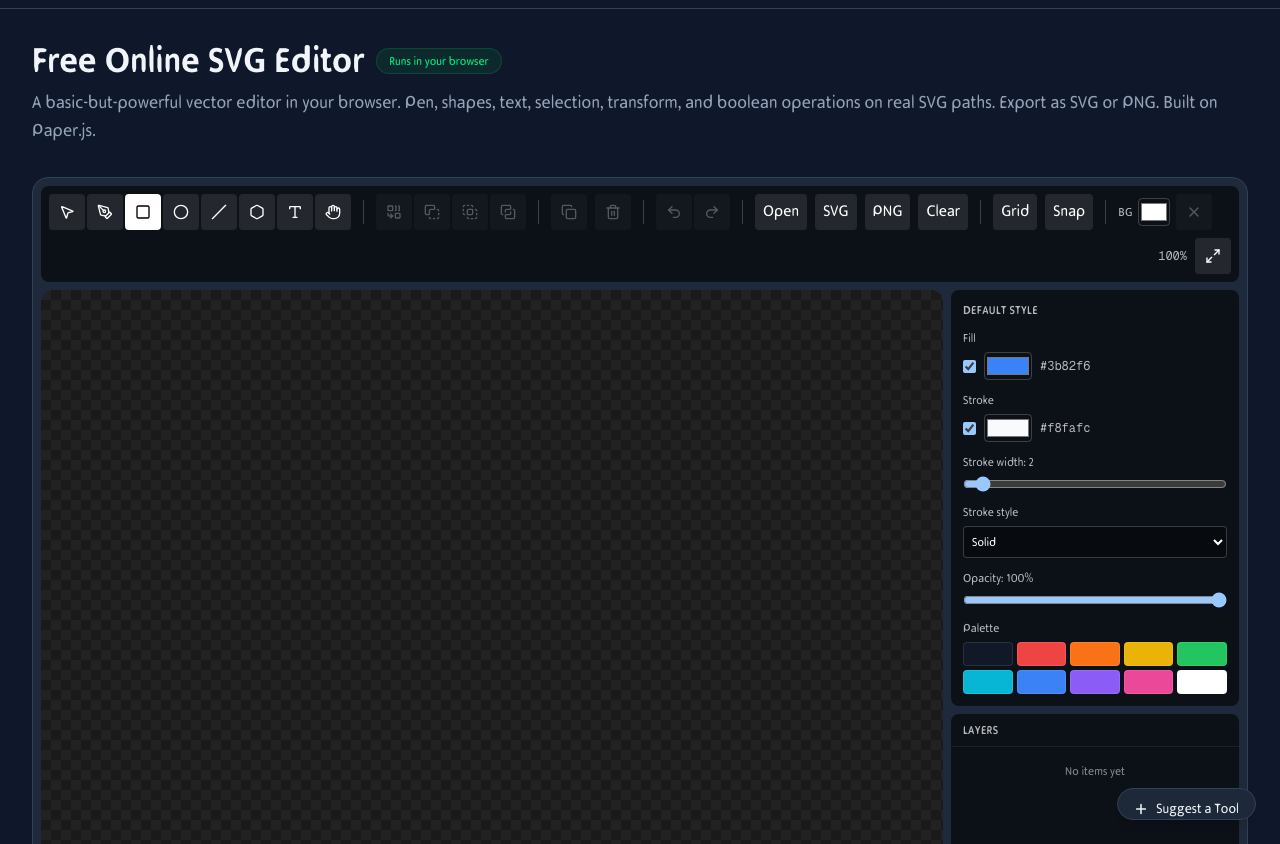
Task: Click the DEFAULT STYLE panel header
Action: (x=1000, y=310)
